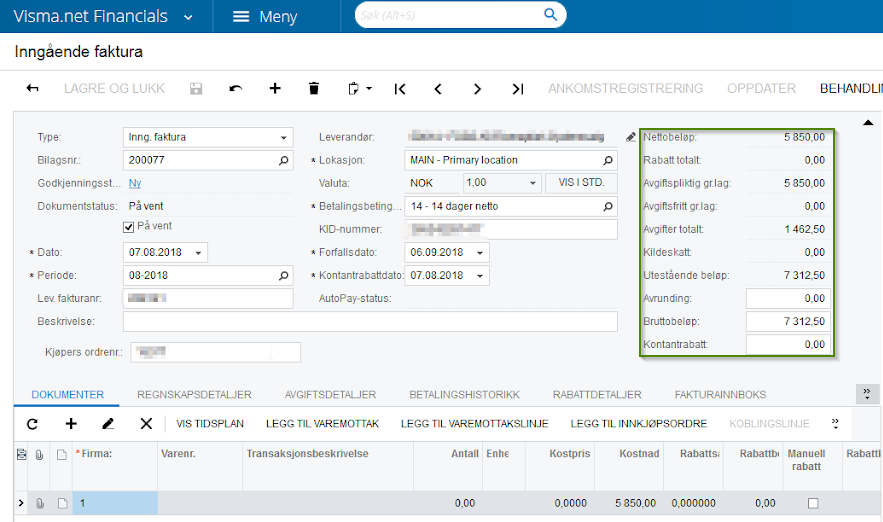Open the Avgiftsdetaljer tab
This screenshot has width=883, height=522.
coord(329,395)
